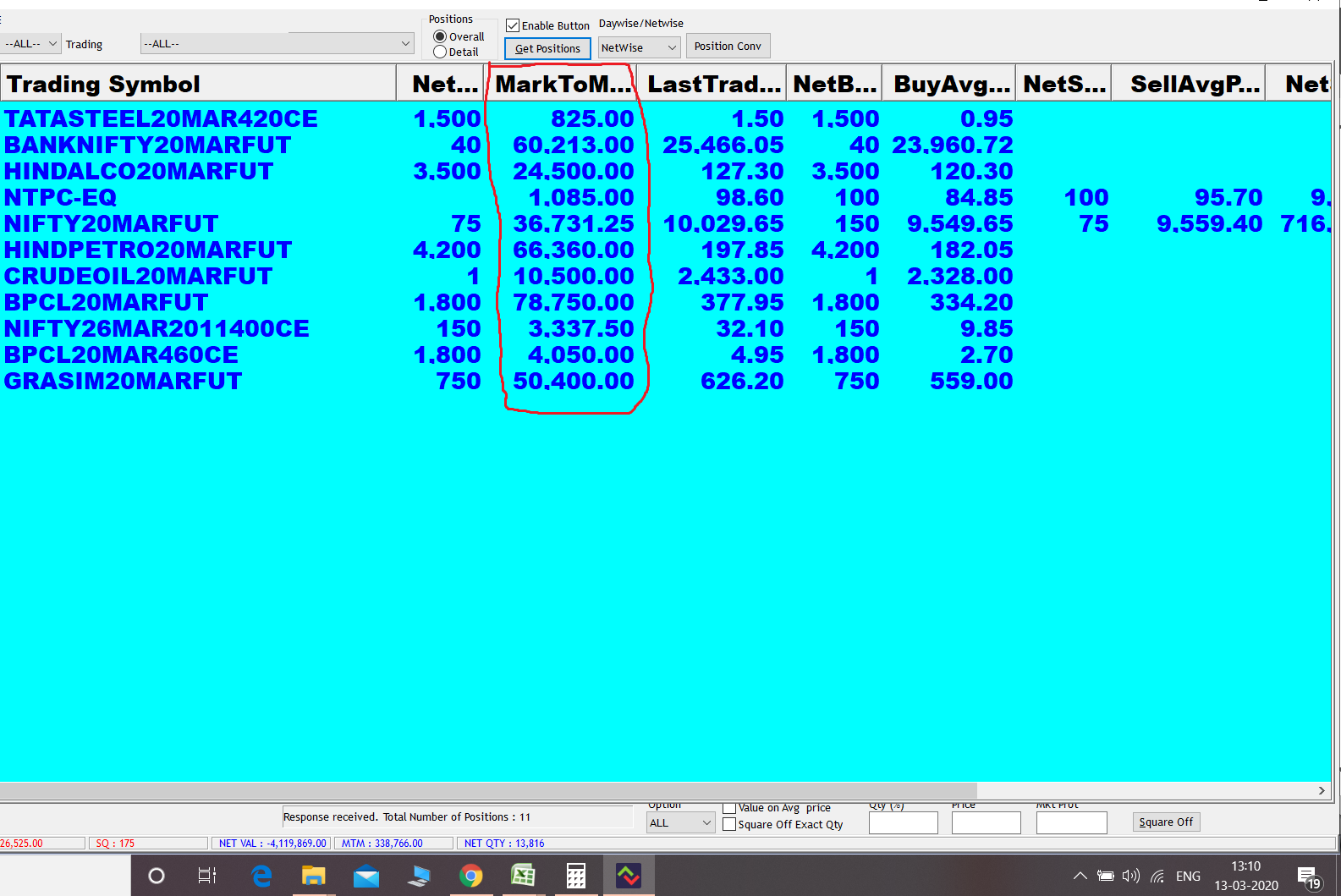Image resolution: width=1341 pixels, height=896 pixels.
Task: Open network Wi-Fi tray icon
Action: point(1157,876)
